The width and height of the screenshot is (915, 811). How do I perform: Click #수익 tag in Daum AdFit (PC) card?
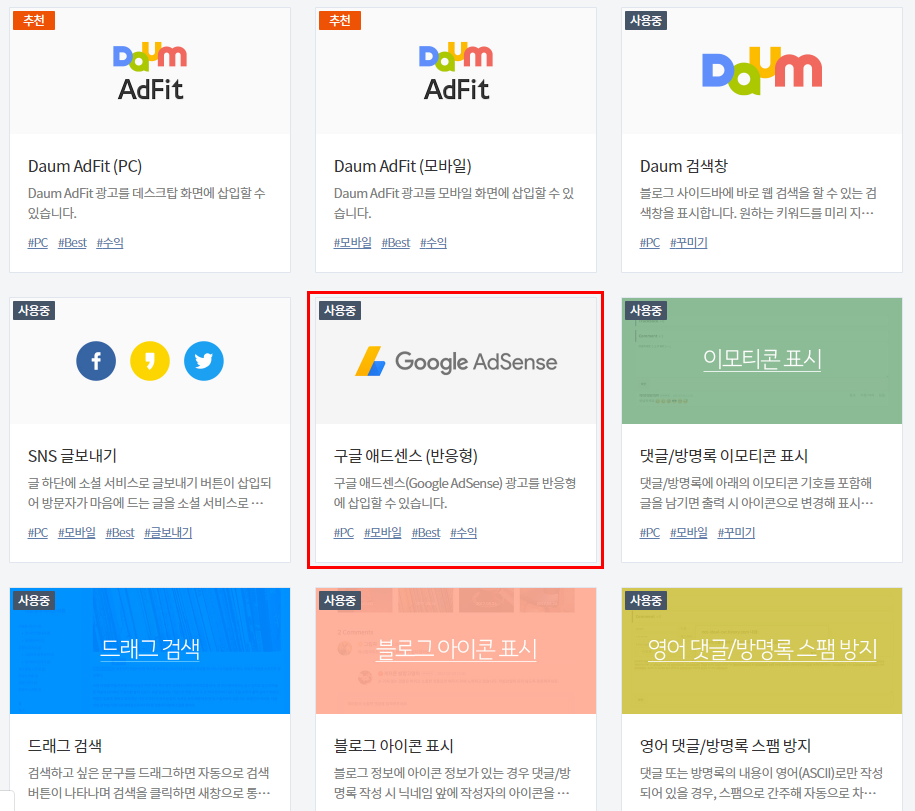(110, 243)
